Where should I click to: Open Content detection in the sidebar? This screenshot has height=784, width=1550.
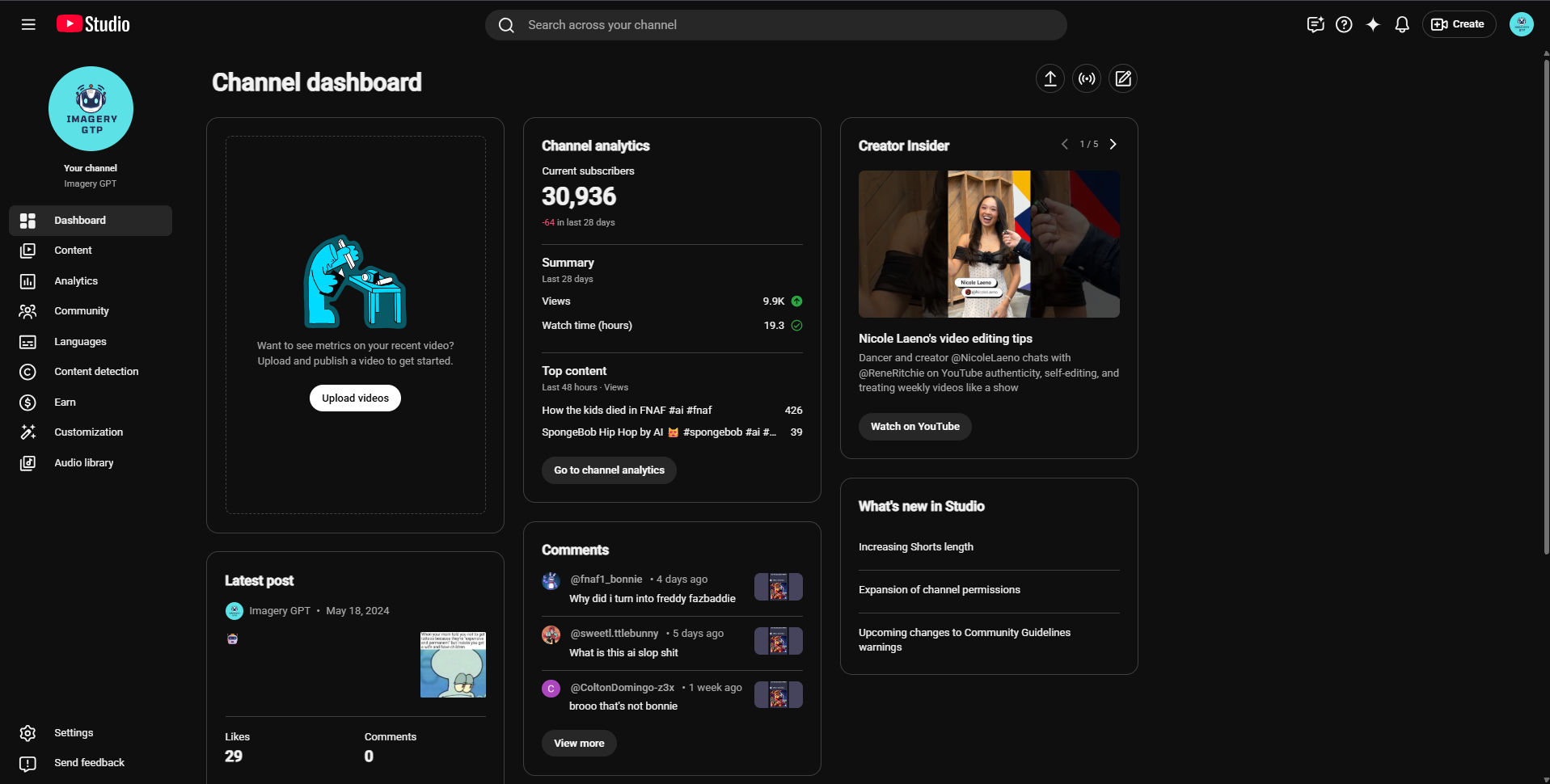pos(91,372)
